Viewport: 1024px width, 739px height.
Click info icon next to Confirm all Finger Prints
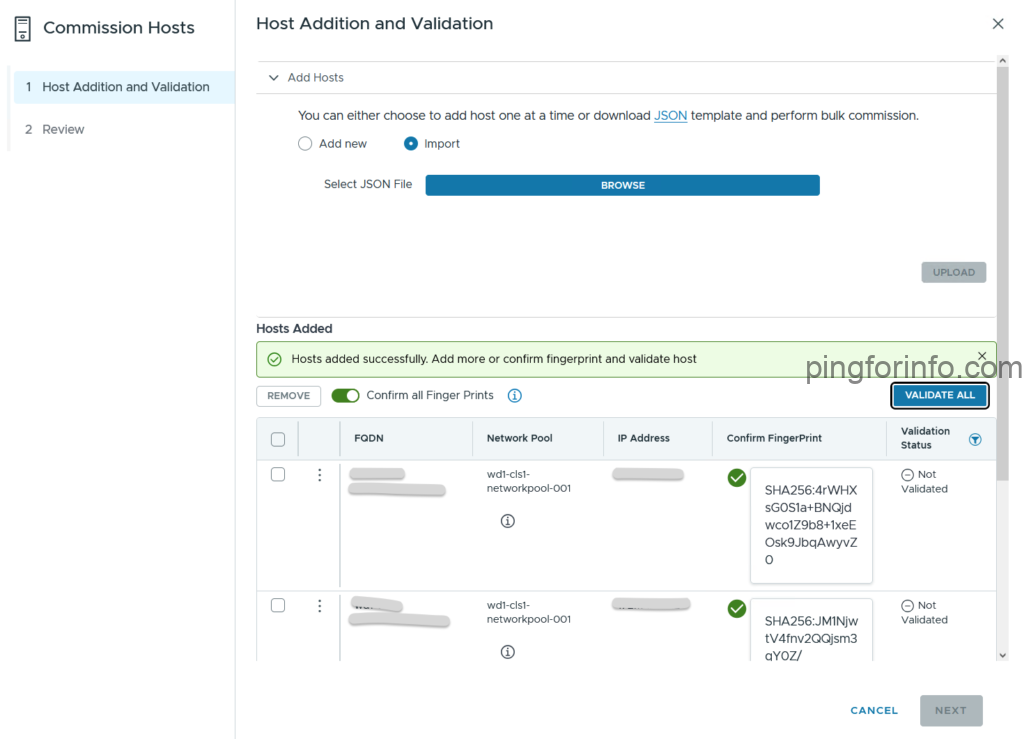[x=514, y=396]
